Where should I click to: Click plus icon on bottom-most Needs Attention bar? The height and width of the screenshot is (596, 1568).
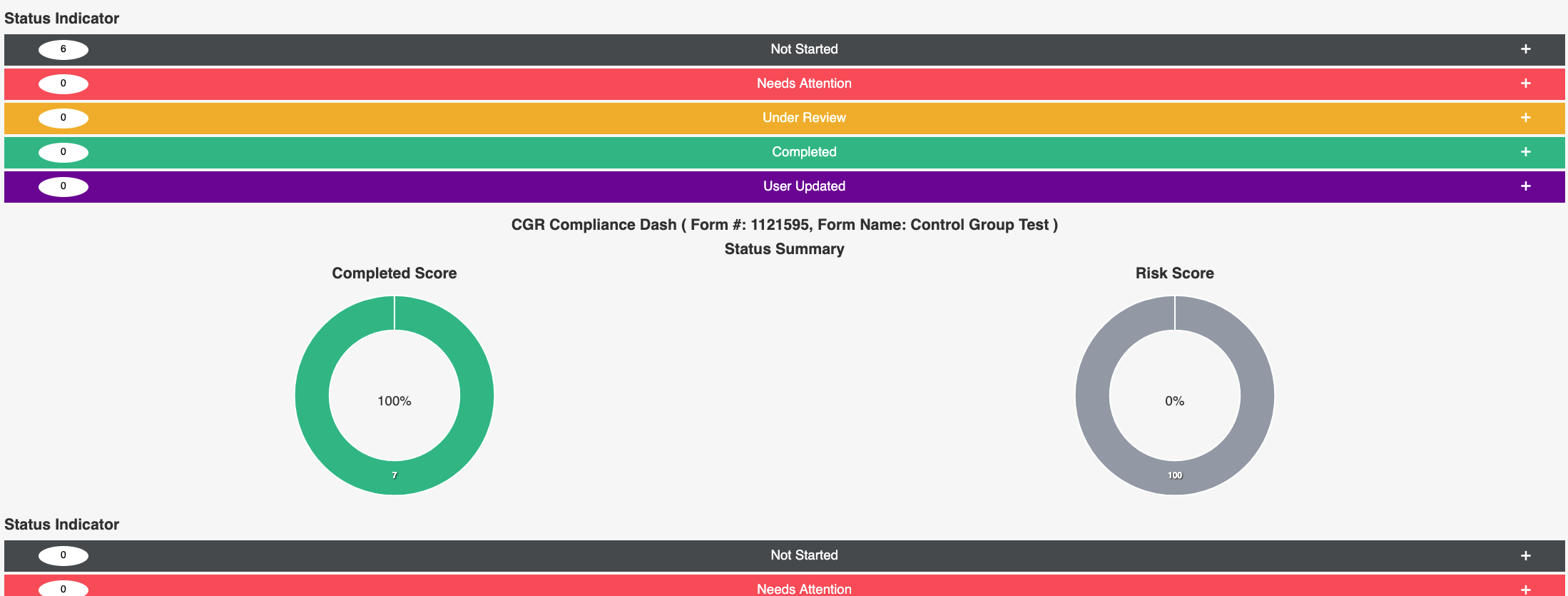pyautogui.click(x=1525, y=589)
